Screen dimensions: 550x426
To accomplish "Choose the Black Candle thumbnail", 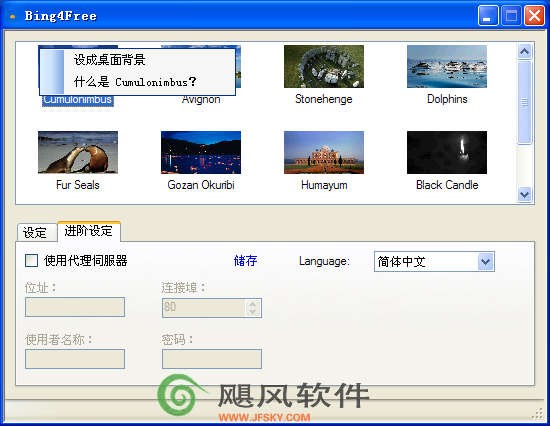I will click(447, 152).
